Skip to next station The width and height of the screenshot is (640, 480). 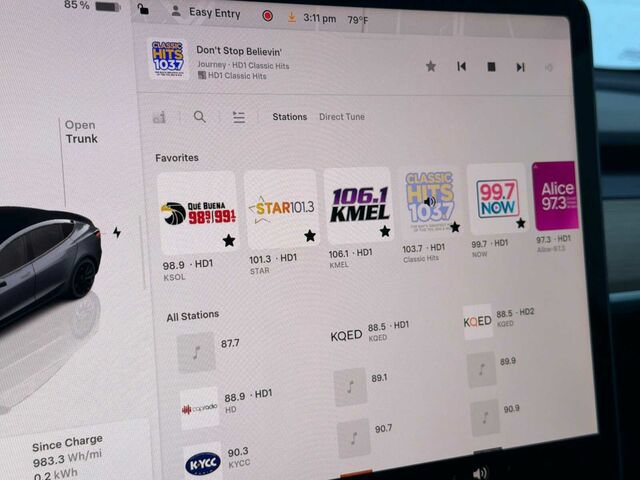[x=520, y=67]
